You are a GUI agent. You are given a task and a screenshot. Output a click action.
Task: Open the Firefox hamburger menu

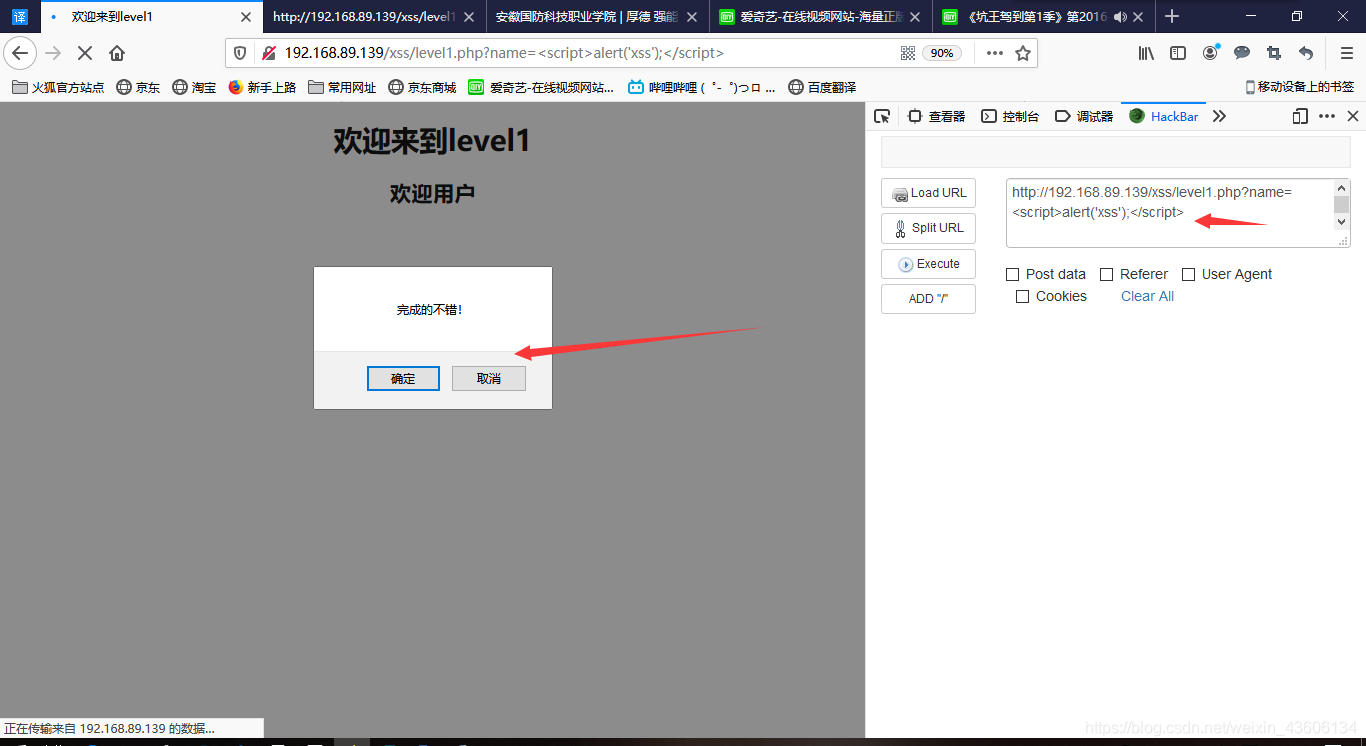pyautogui.click(x=1346, y=53)
